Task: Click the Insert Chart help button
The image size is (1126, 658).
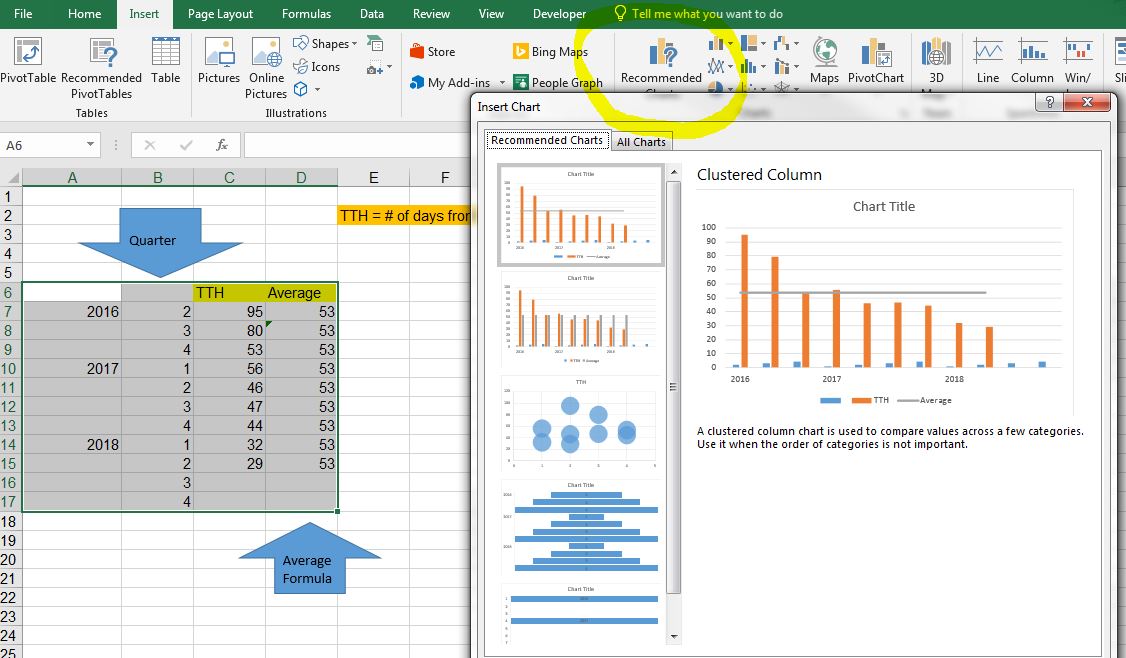Action: point(1049,102)
